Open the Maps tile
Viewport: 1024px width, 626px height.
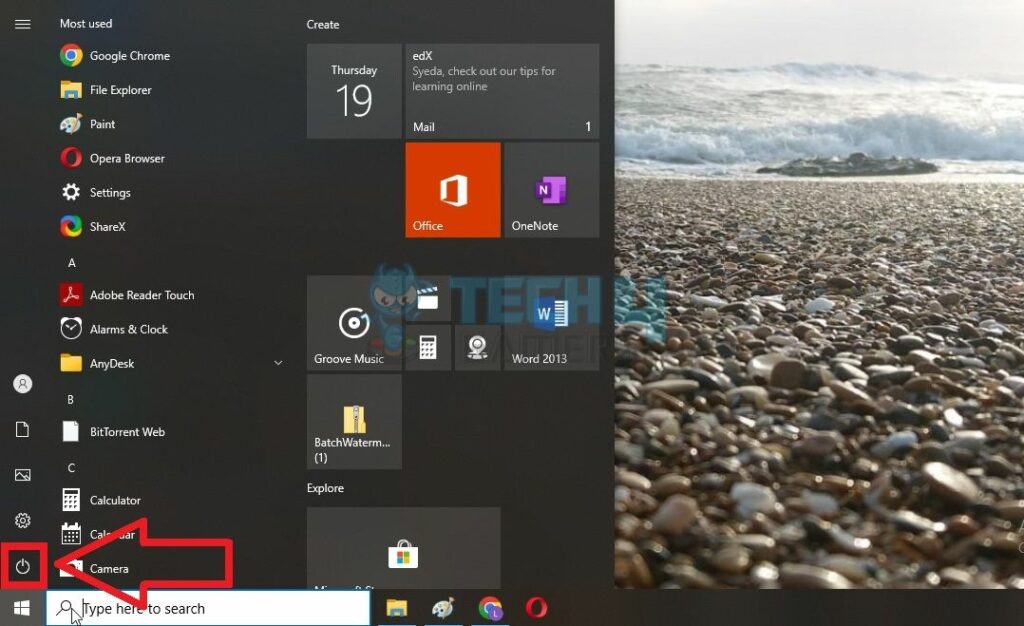[x=476, y=347]
